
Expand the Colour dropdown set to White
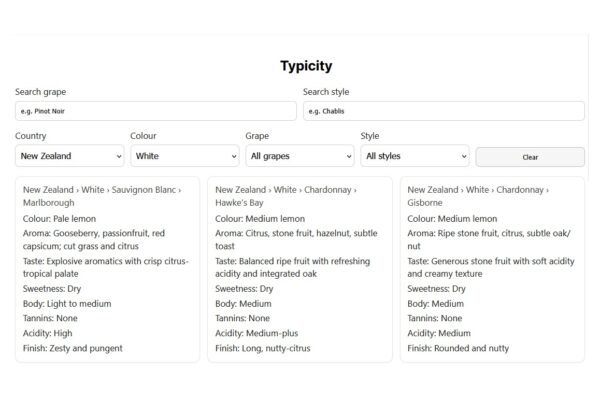184,156
